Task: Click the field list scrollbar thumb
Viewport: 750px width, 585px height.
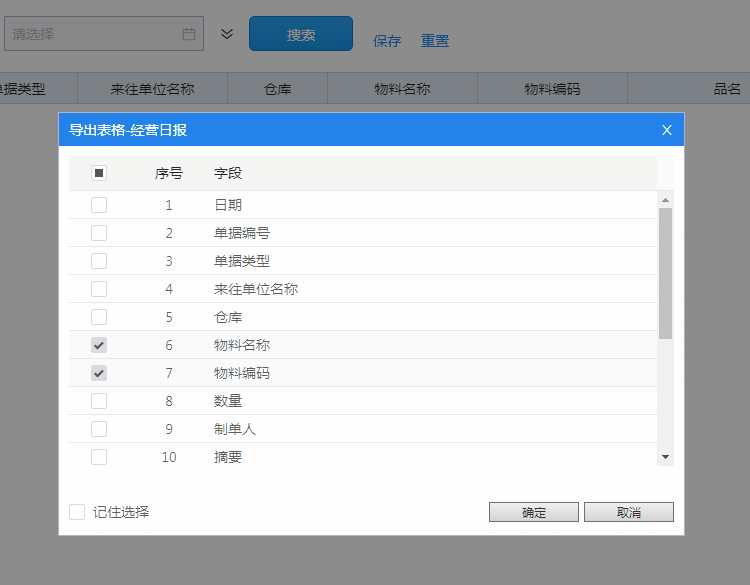Action: point(665,273)
